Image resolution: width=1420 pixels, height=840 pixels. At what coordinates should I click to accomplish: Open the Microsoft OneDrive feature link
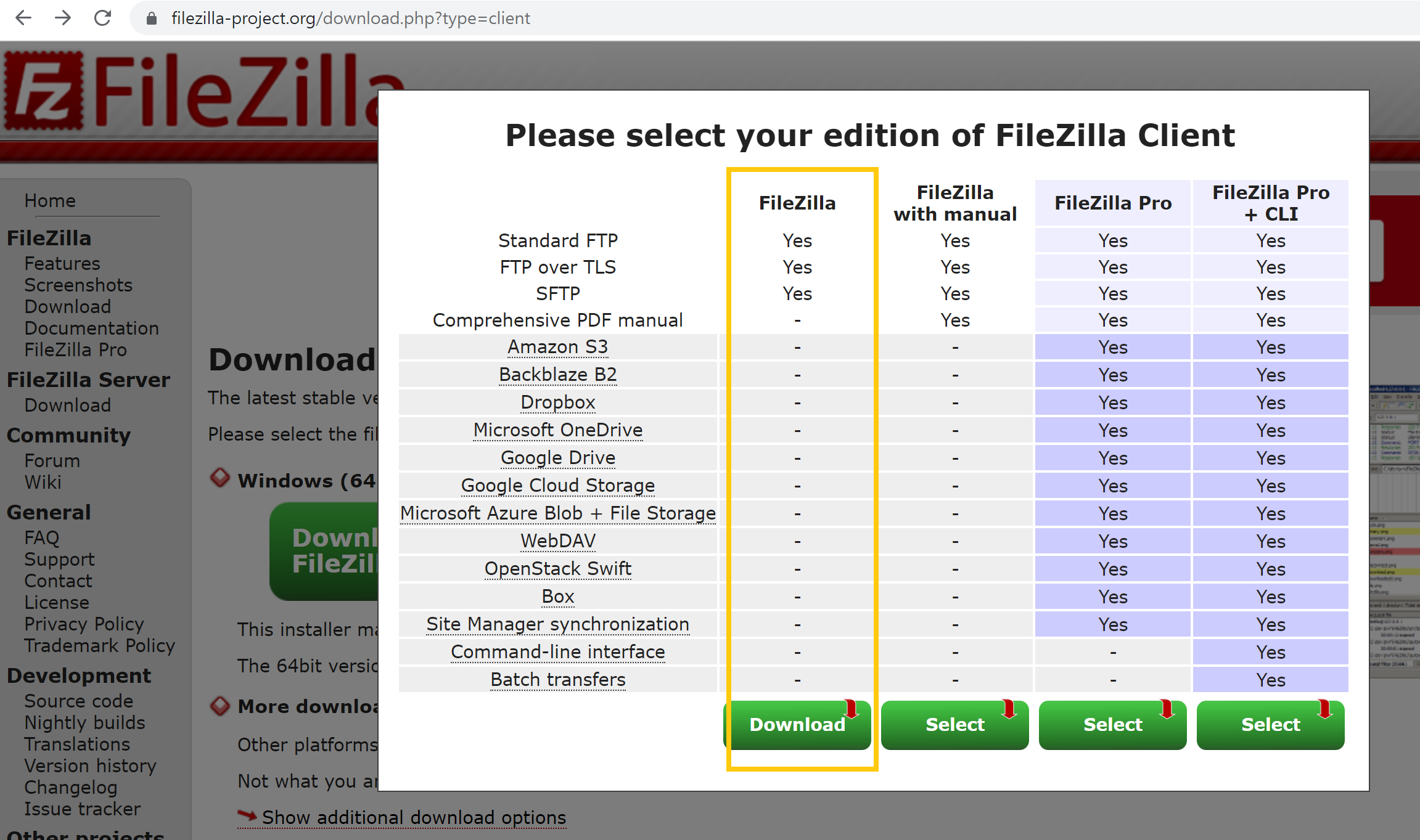[x=557, y=430]
